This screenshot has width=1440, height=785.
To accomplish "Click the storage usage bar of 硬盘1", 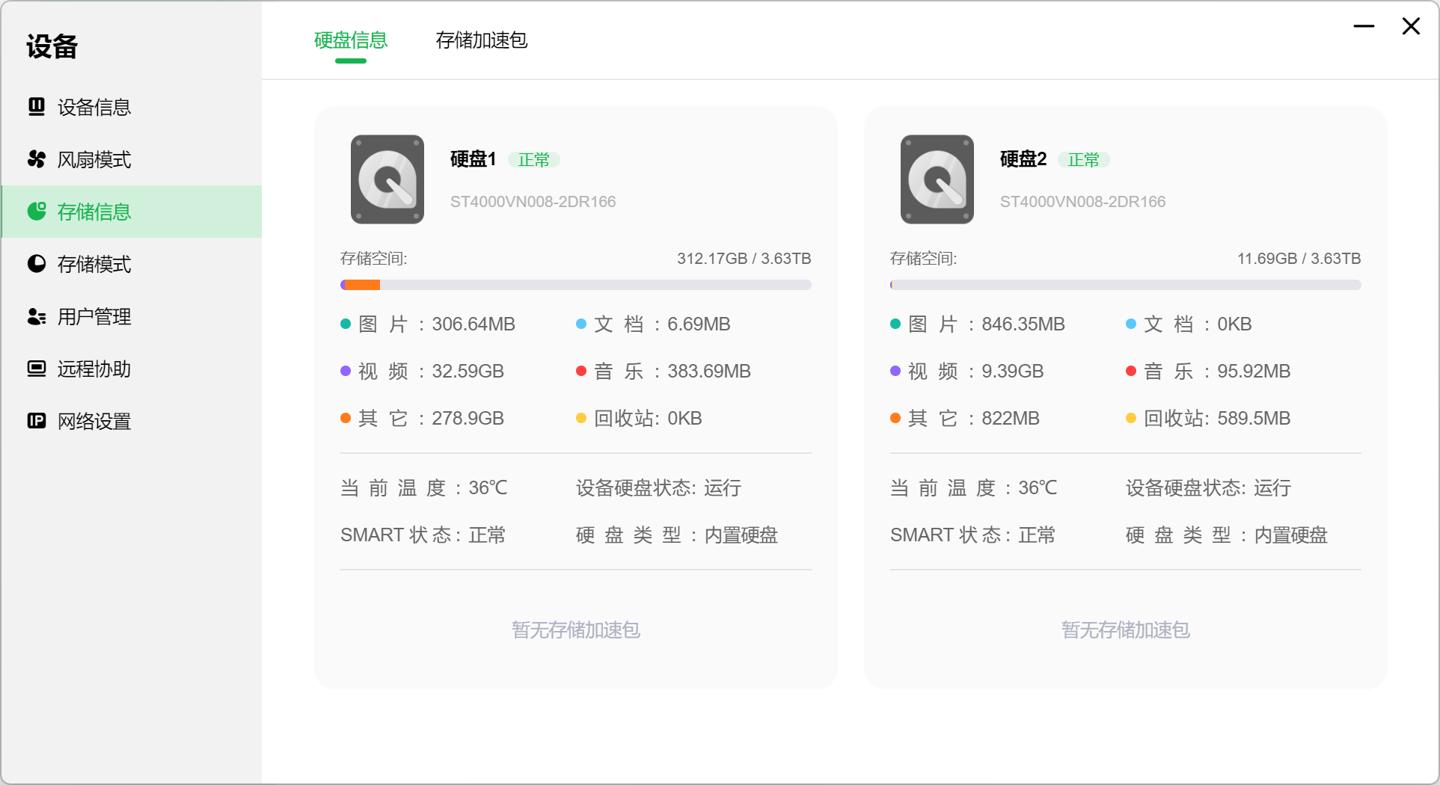I will [575, 284].
